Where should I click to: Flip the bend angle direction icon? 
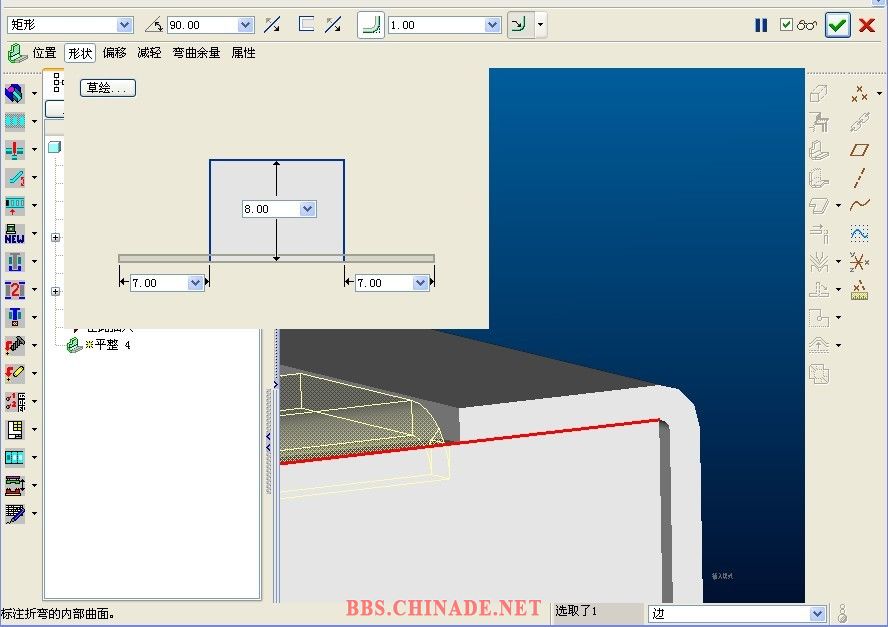pos(272,25)
